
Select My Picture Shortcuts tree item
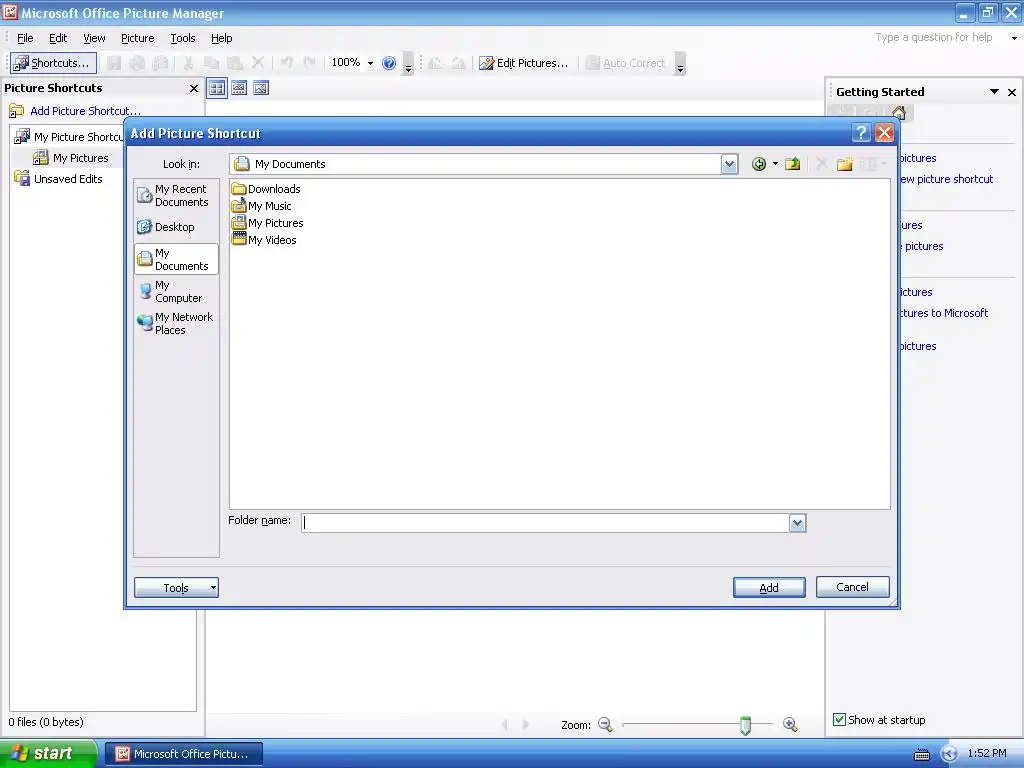tap(69, 136)
